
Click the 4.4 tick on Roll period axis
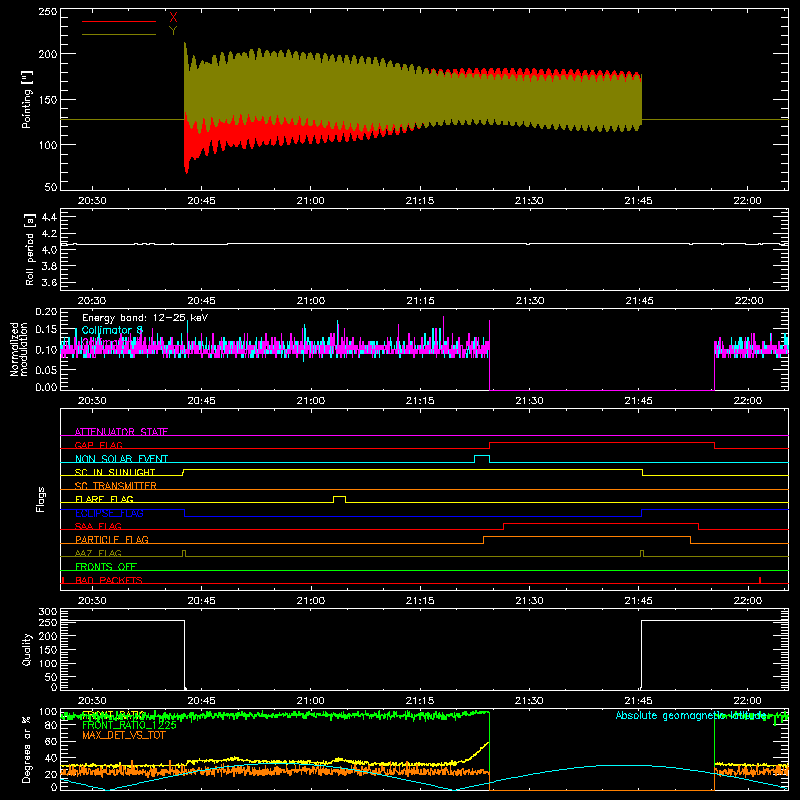point(49,217)
